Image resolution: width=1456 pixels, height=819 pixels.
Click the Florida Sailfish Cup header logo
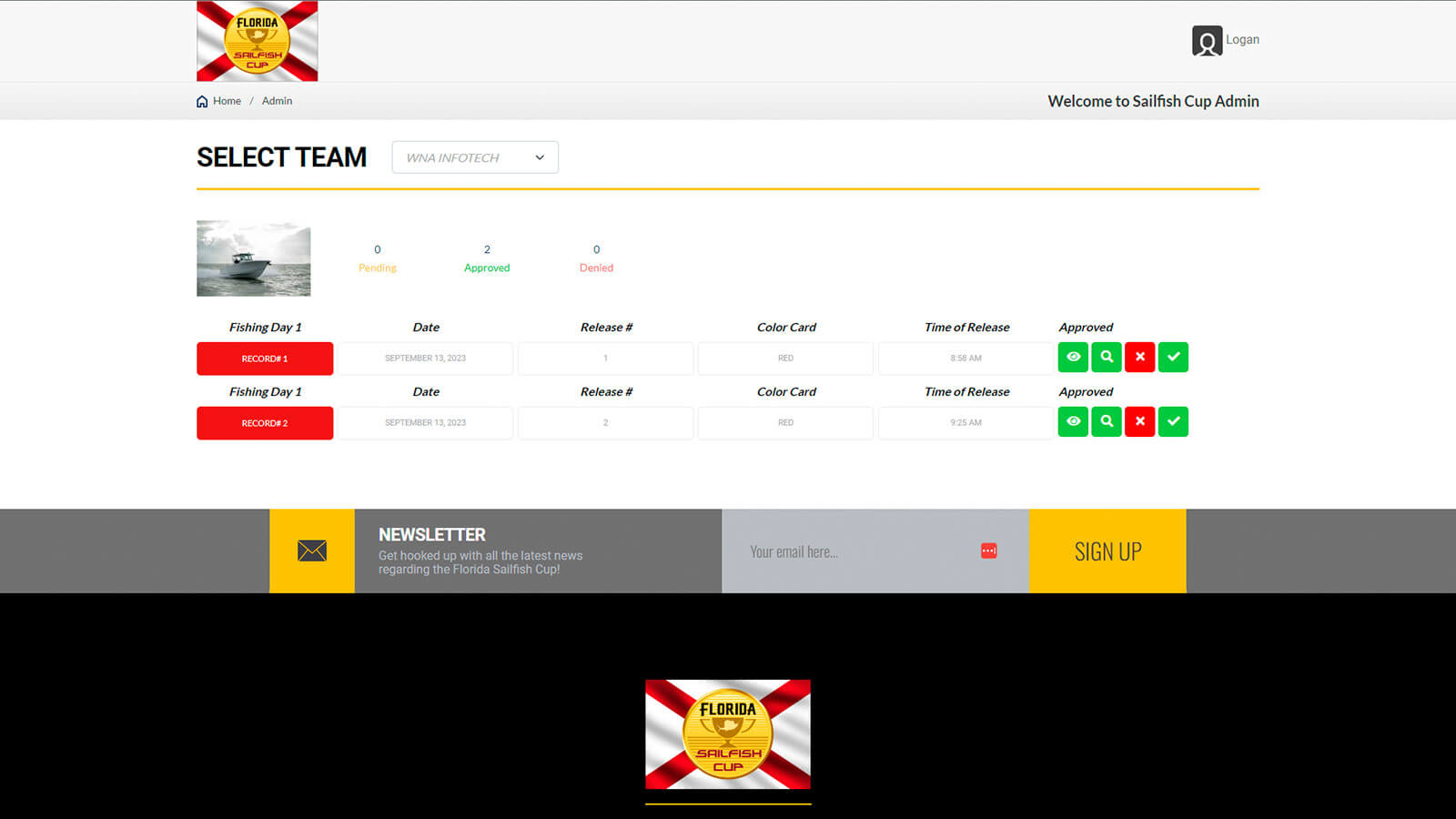pyautogui.click(x=258, y=42)
